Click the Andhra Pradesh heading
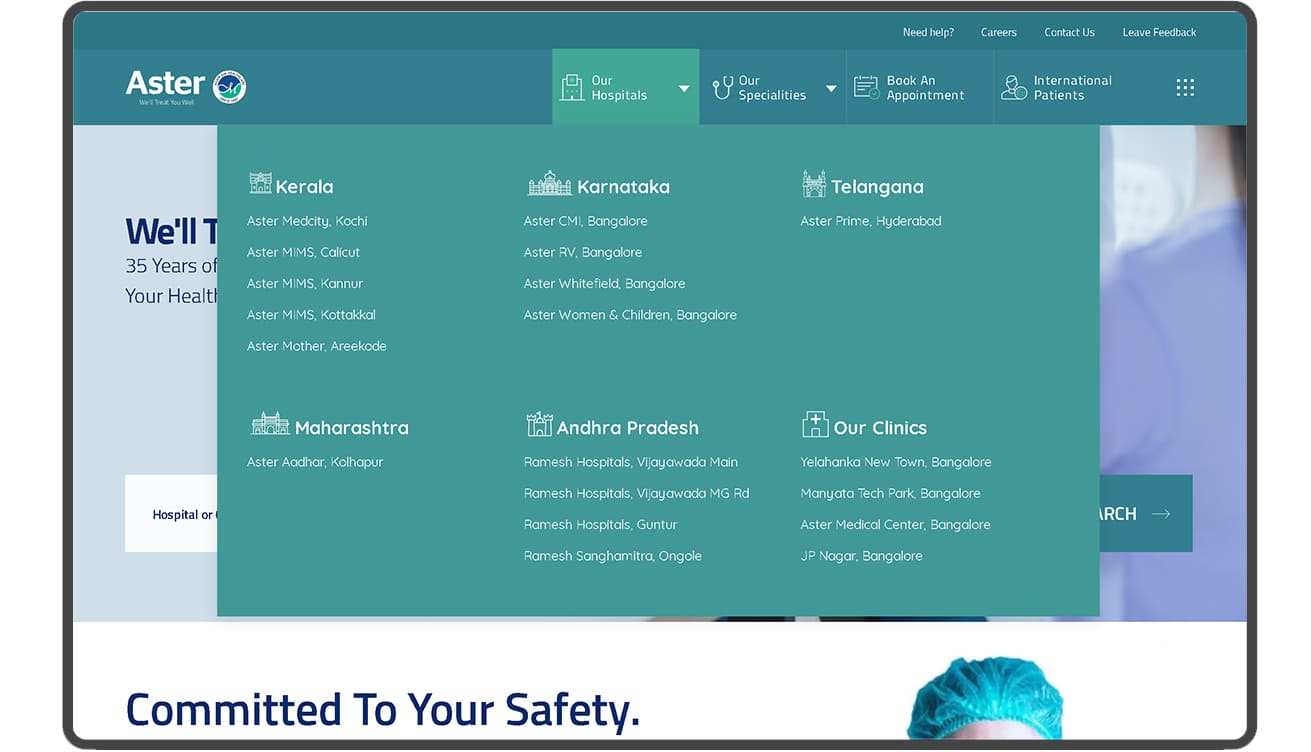This screenshot has width=1311, height=752. [x=627, y=428]
